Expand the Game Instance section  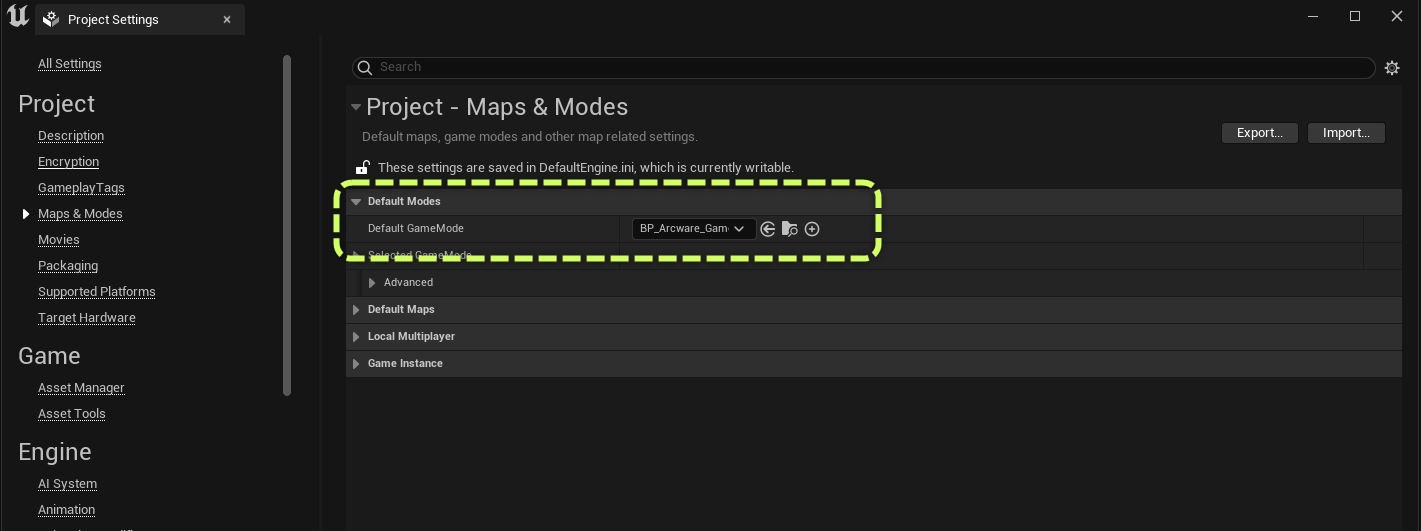coord(356,364)
